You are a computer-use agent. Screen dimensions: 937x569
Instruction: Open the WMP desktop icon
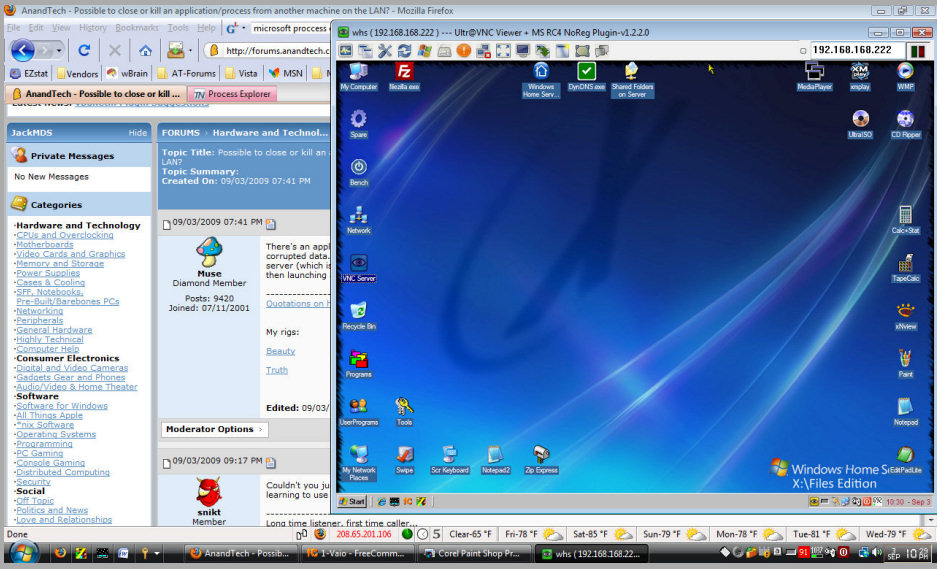click(905, 76)
